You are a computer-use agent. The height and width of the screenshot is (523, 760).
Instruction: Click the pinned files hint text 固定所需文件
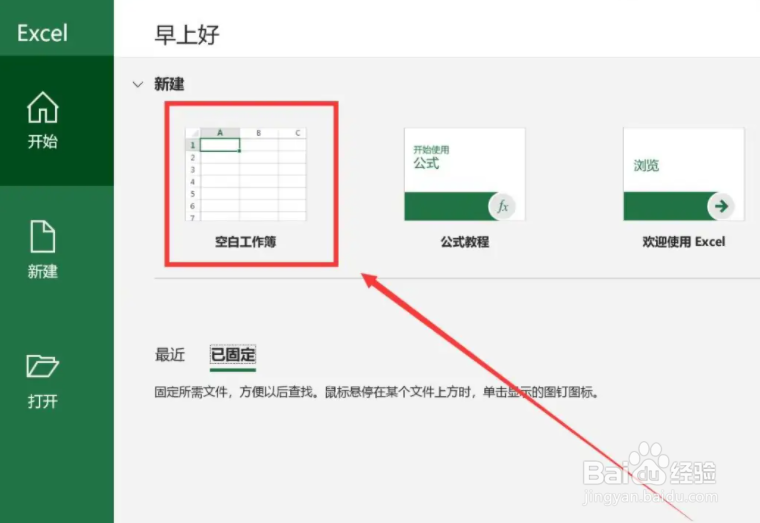(x=377, y=392)
